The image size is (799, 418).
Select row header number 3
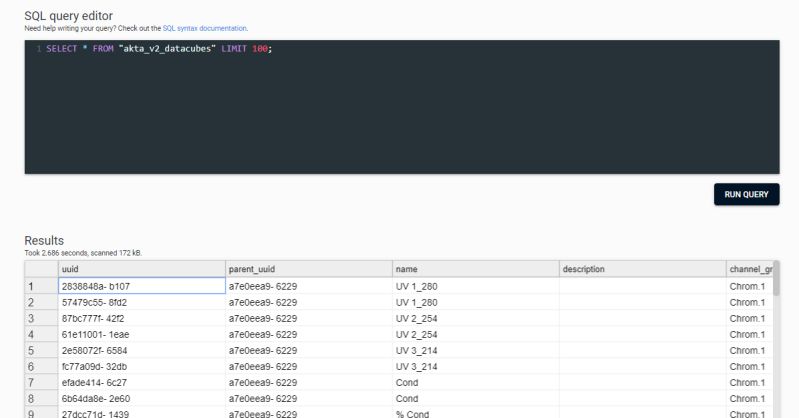point(41,318)
